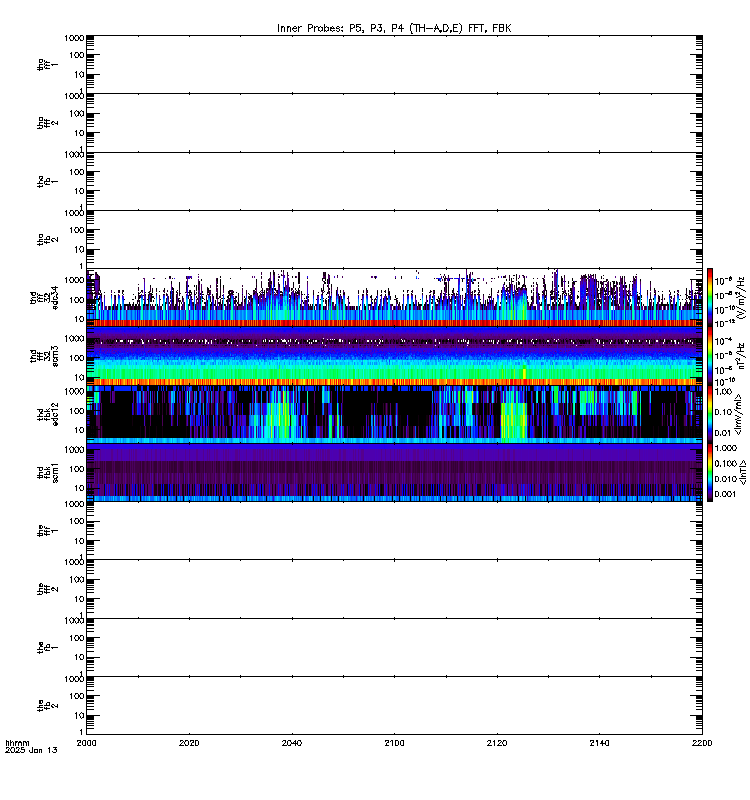The width and height of the screenshot is (750, 800).
Task: Click the '10' y-axis tick of the the fb 2 panel
Action: click(x=79, y=715)
